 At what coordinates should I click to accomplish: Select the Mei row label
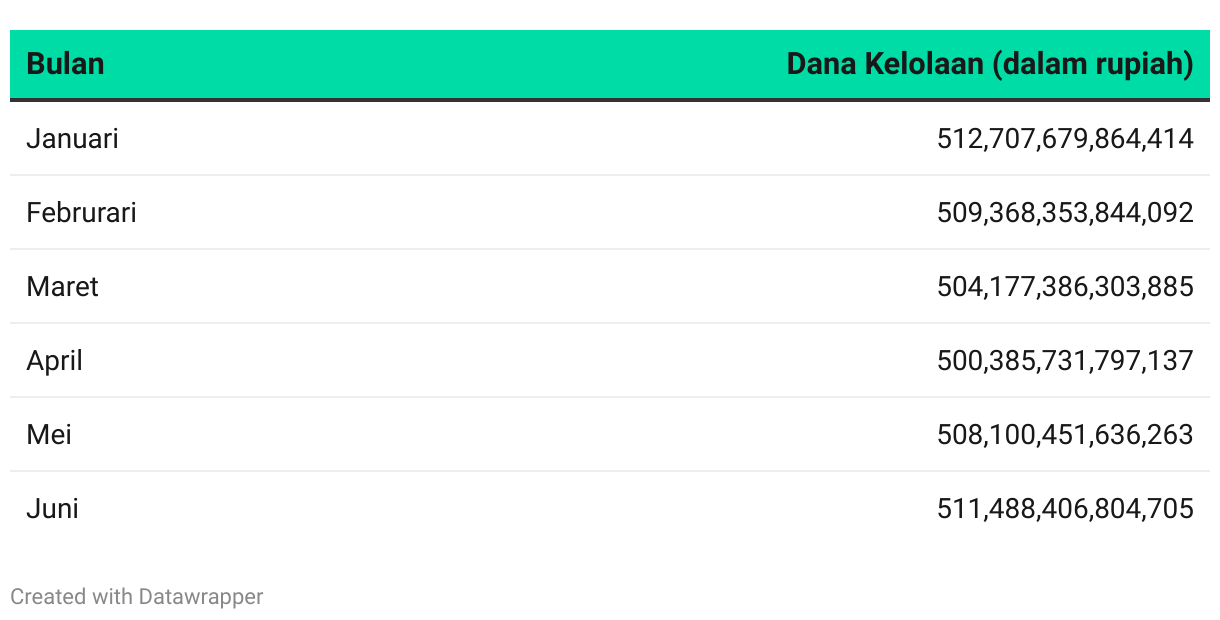point(49,434)
